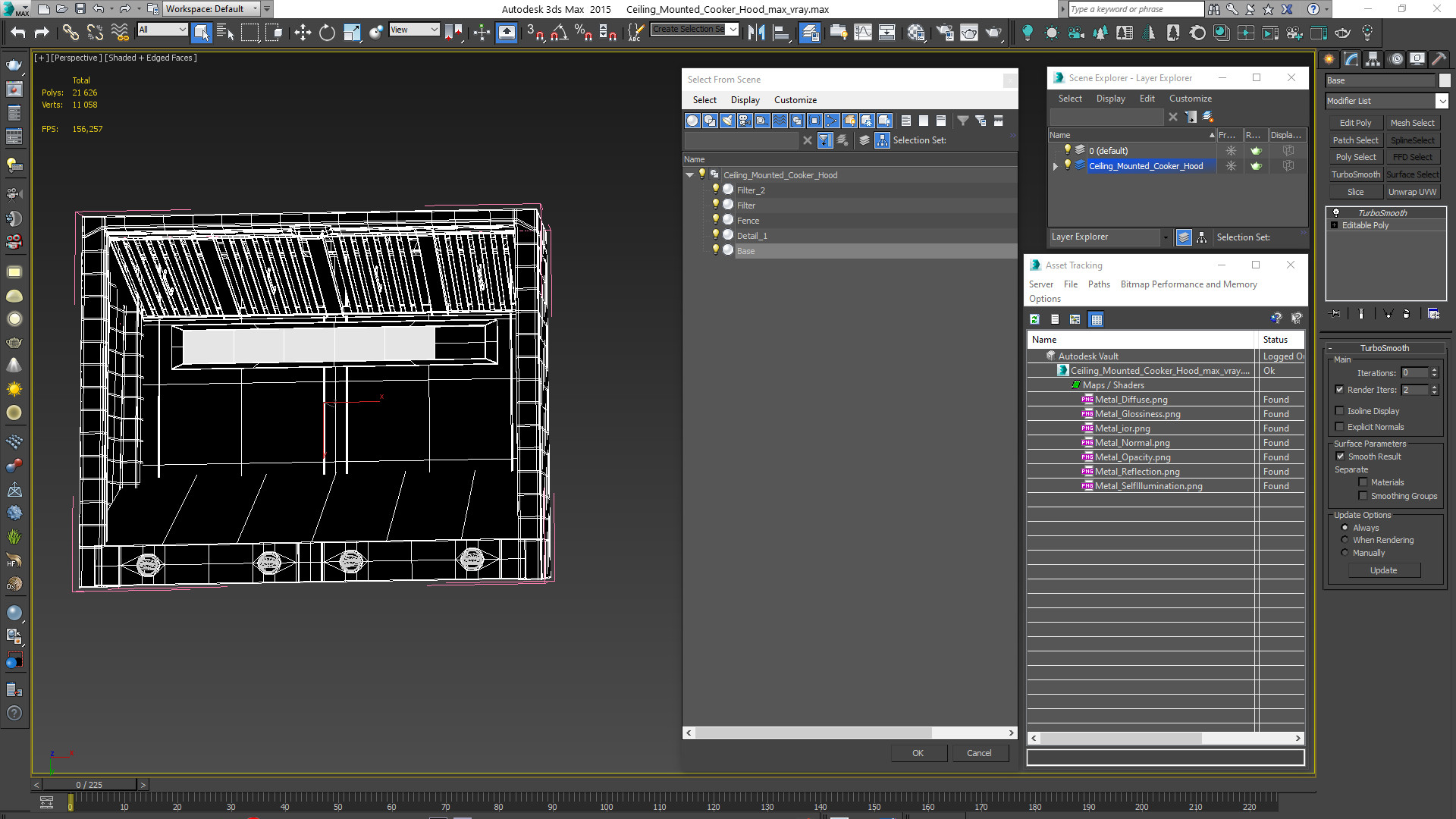Choose the Select and Move tool
Viewport: 1456px width, 819px height.
tap(303, 32)
